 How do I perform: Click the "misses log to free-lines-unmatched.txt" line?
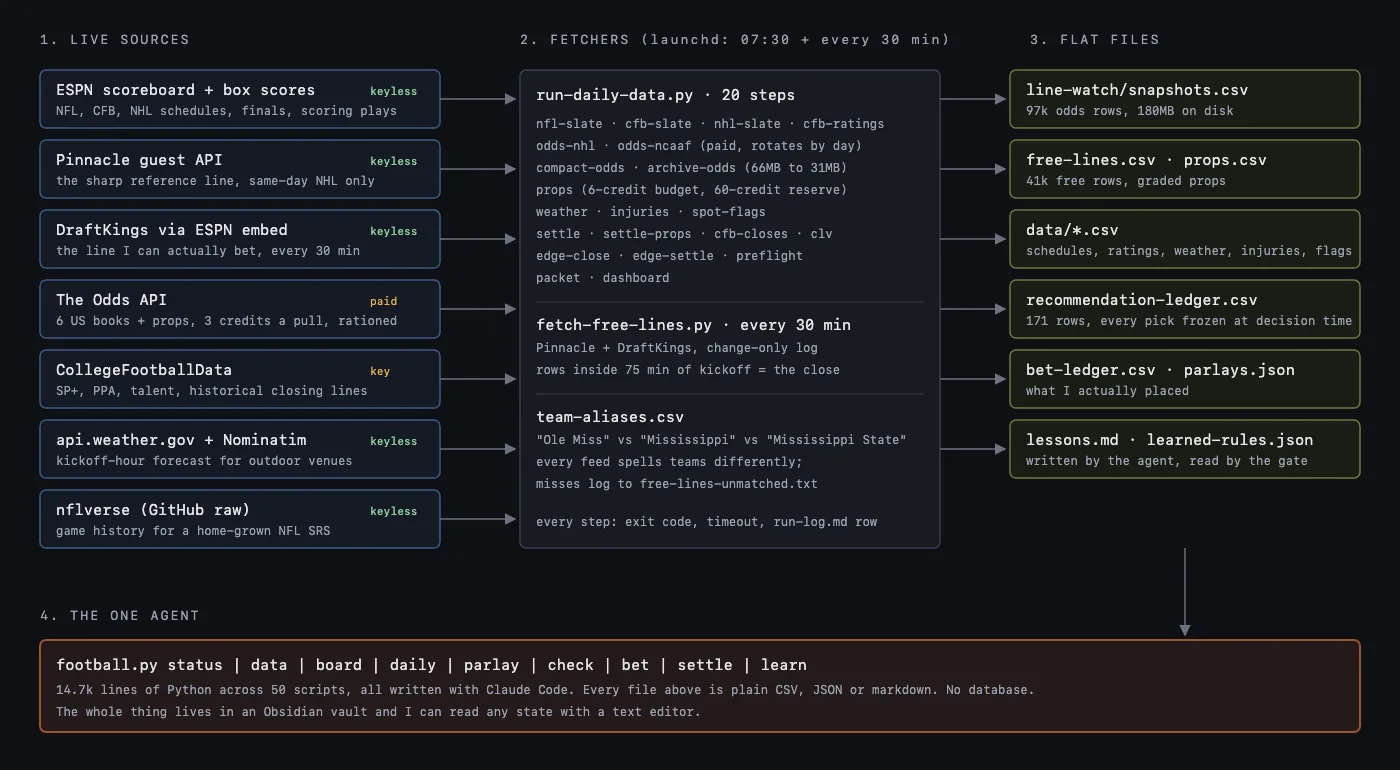(x=676, y=484)
